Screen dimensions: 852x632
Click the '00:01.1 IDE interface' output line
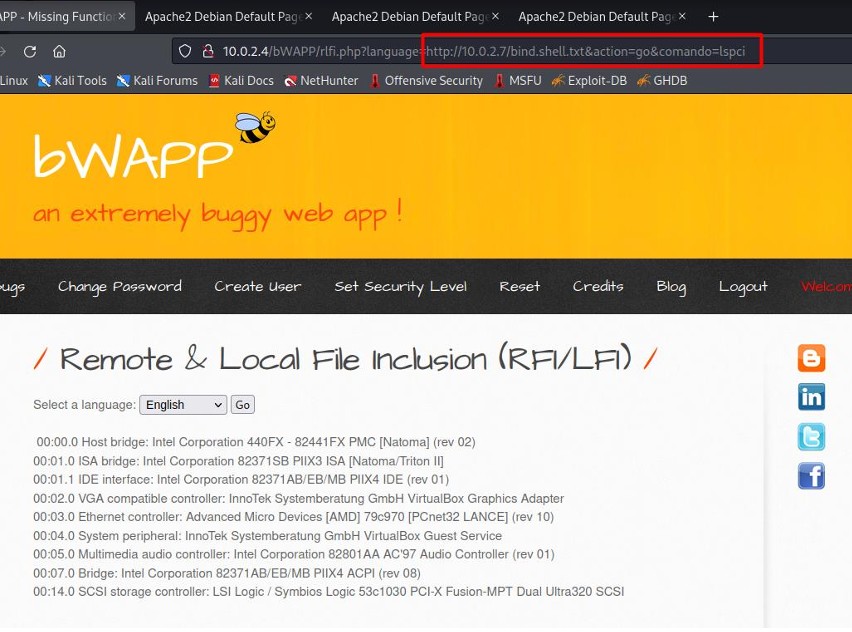(x=241, y=480)
